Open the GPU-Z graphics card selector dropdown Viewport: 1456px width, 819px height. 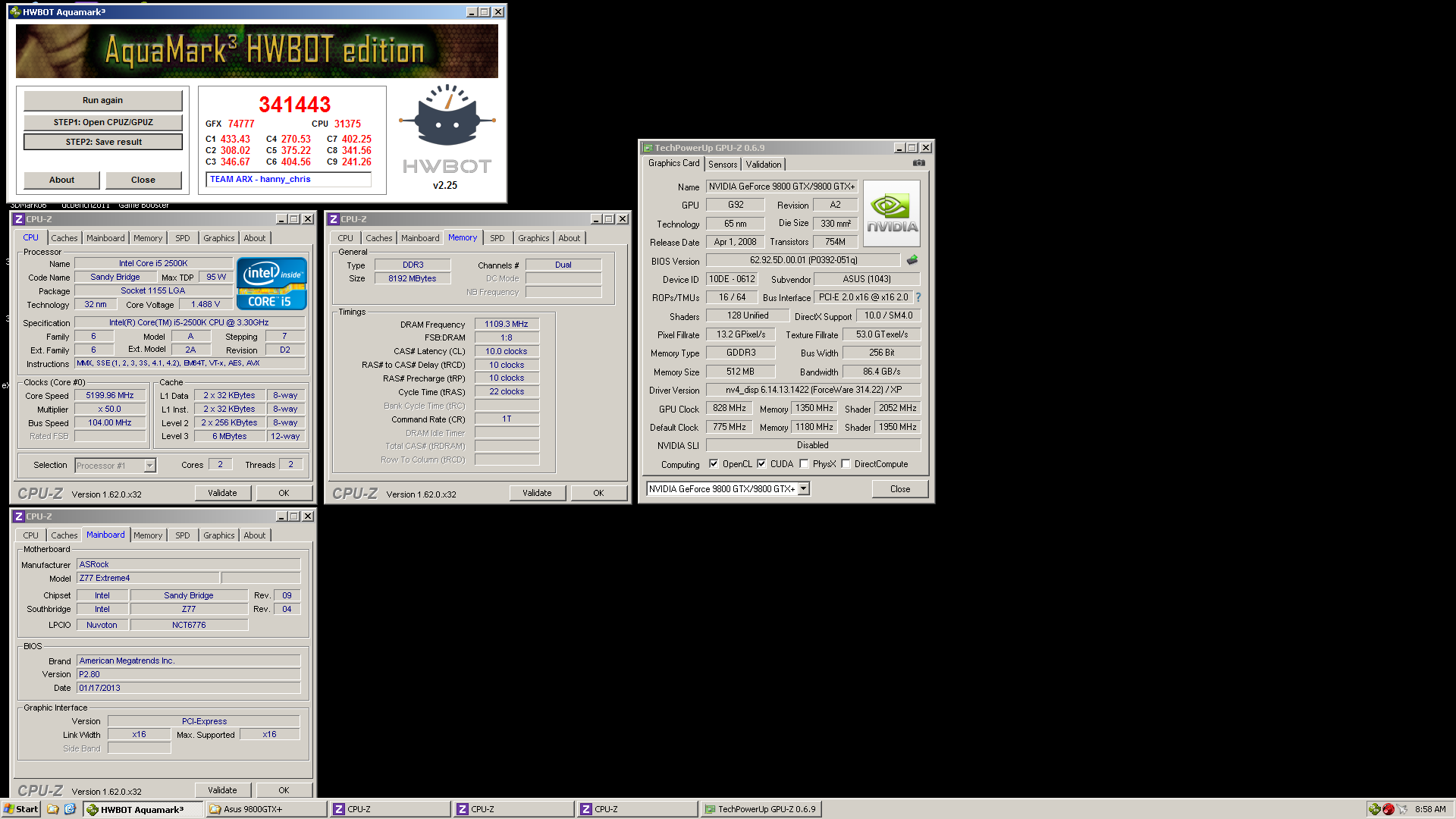(x=804, y=489)
